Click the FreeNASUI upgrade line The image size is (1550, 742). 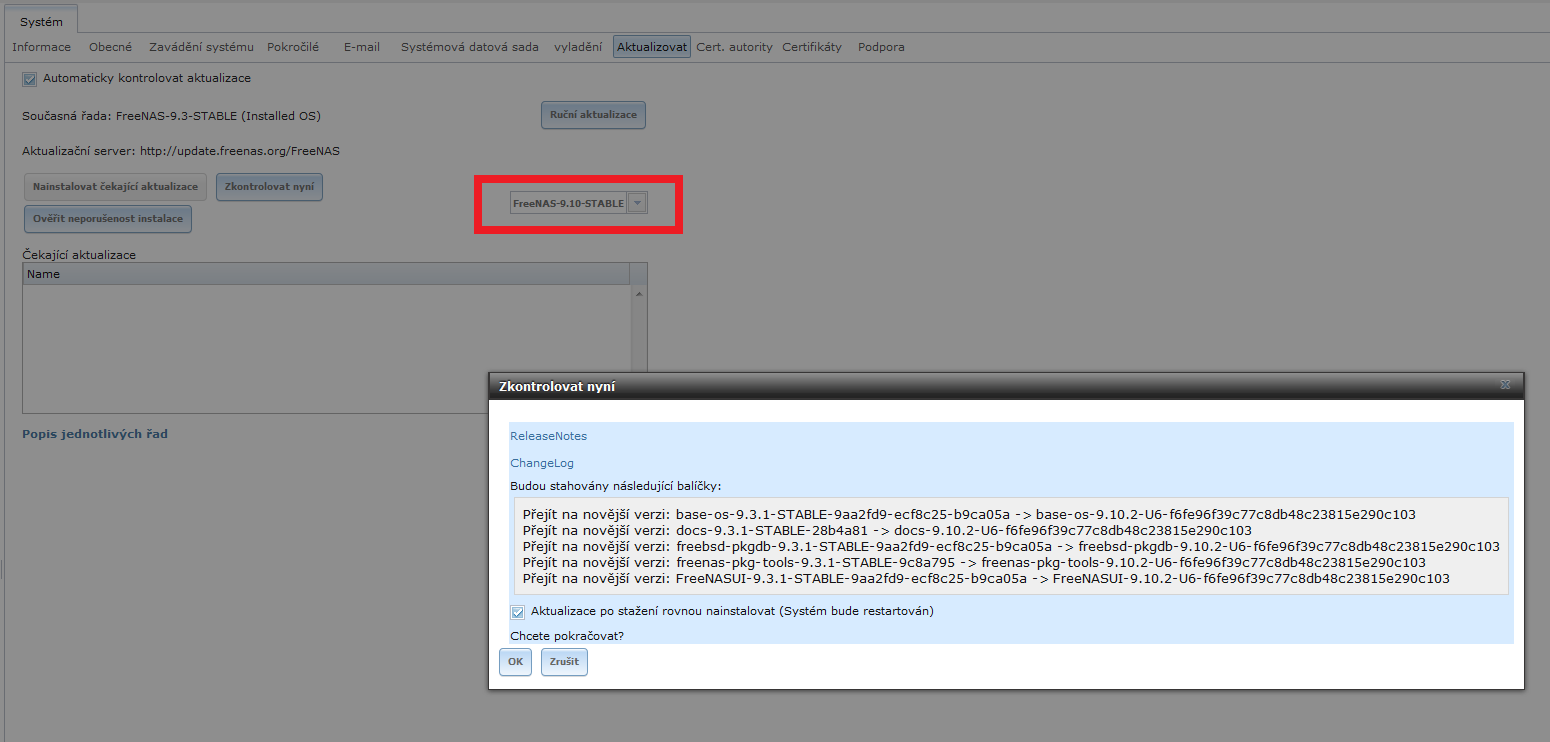[986, 578]
